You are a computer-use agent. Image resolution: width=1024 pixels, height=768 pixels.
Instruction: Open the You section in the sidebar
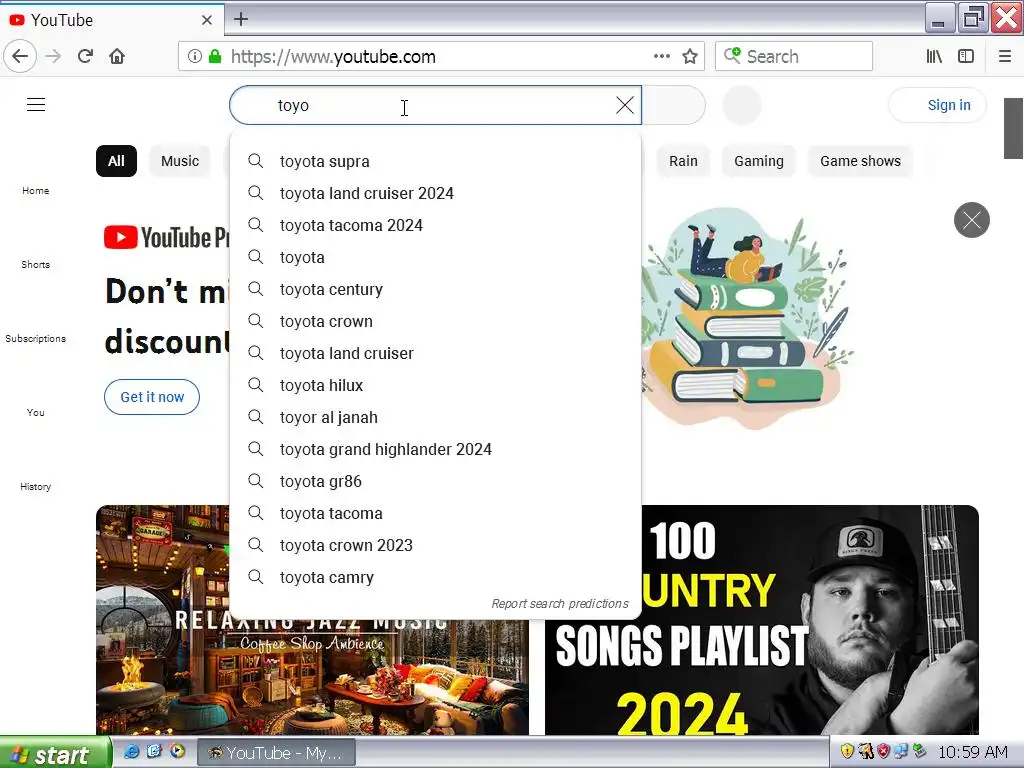pyautogui.click(x=35, y=412)
